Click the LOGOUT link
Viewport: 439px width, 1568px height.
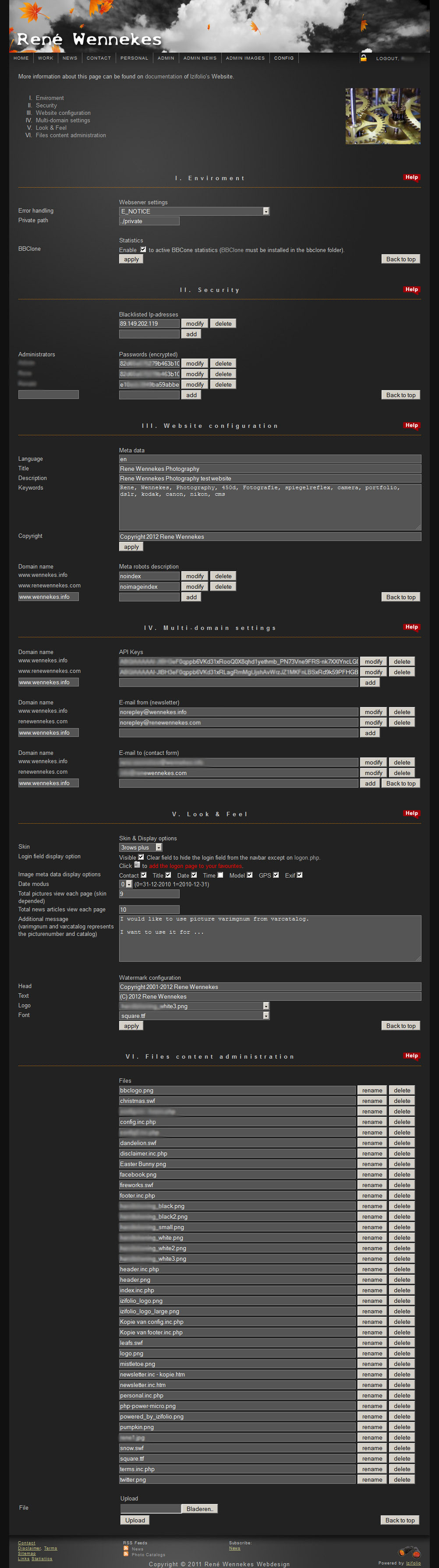387,58
